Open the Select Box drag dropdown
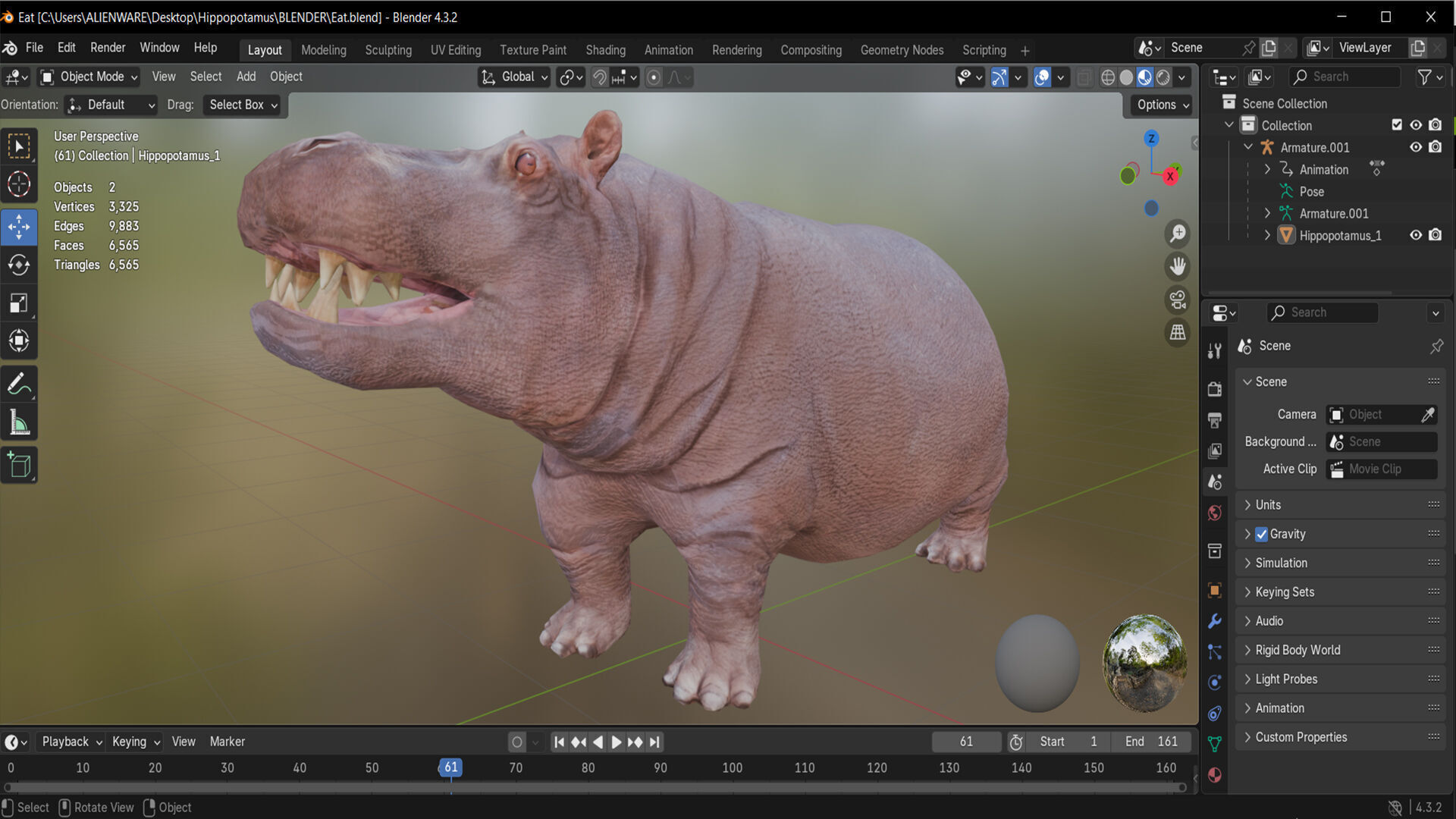 [243, 105]
